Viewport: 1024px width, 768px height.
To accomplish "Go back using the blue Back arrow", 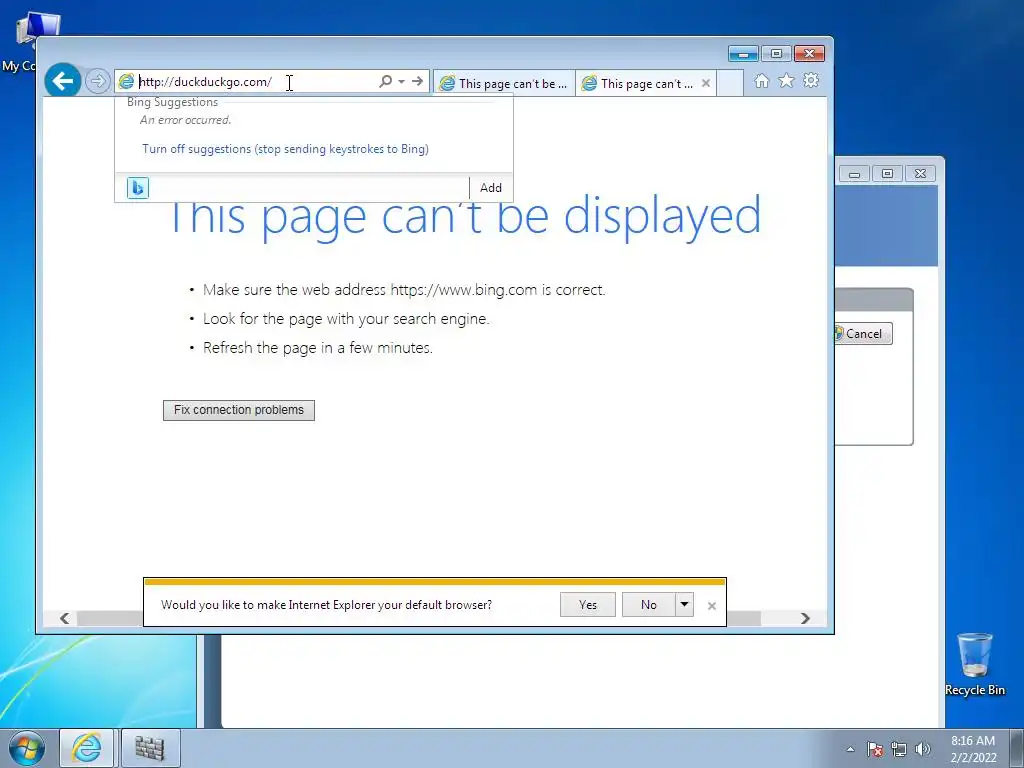I will click(63, 81).
